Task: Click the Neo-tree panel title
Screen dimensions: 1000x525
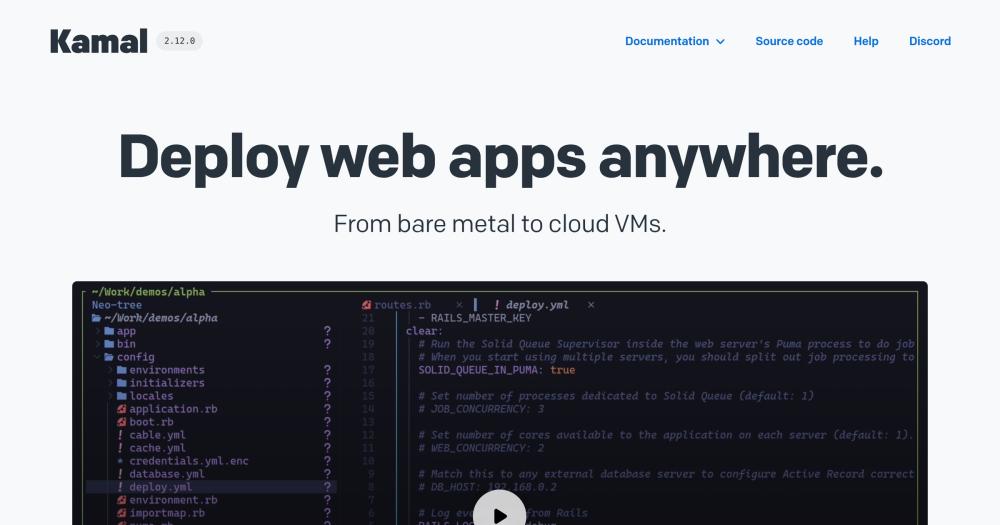Action: [x=117, y=305]
